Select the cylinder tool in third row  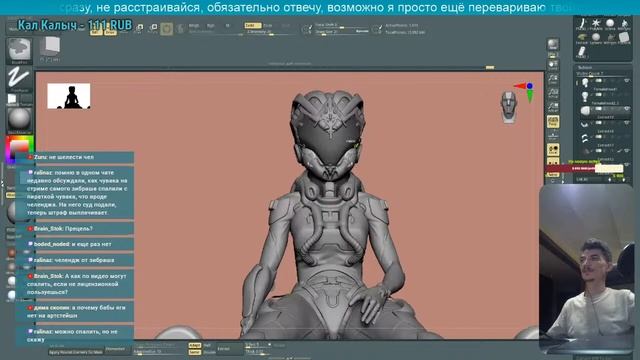(x=582, y=52)
